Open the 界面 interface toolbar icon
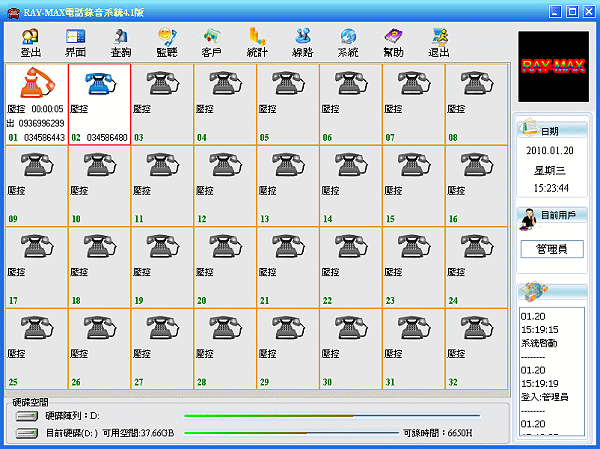 (75, 42)
